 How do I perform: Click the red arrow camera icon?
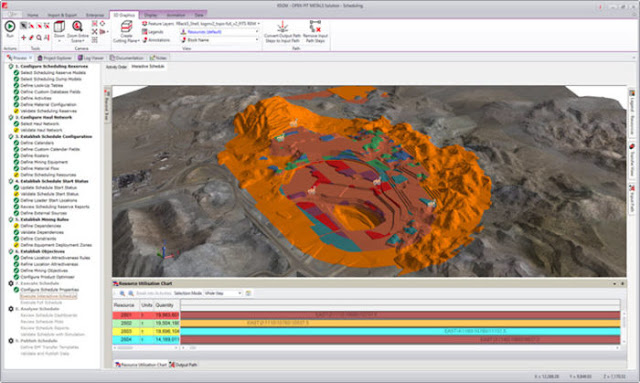102,31
